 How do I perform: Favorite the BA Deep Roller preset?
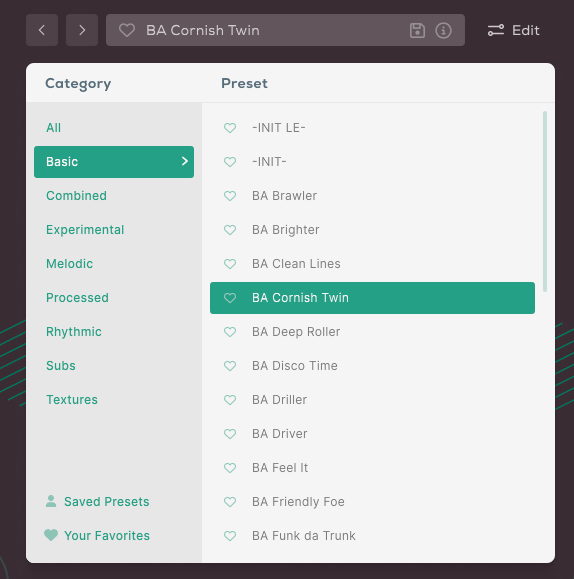tap(230, 332)
